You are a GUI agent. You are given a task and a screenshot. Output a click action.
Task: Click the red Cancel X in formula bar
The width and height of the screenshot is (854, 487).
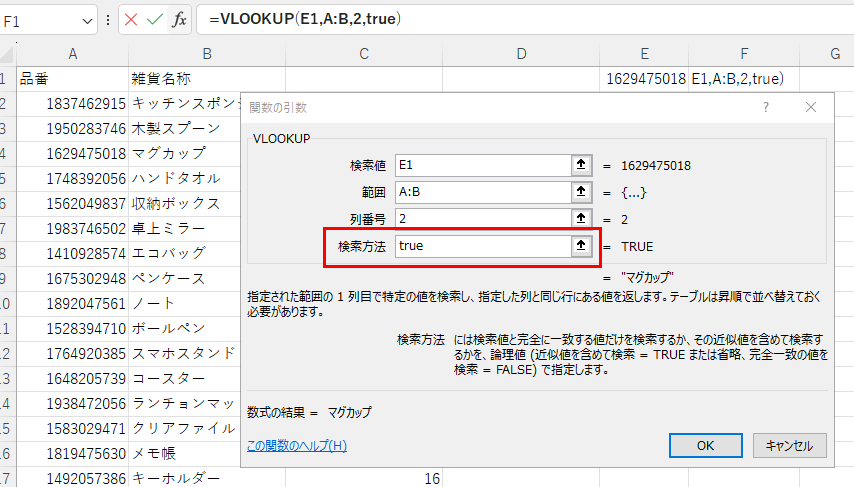(131, 19)
